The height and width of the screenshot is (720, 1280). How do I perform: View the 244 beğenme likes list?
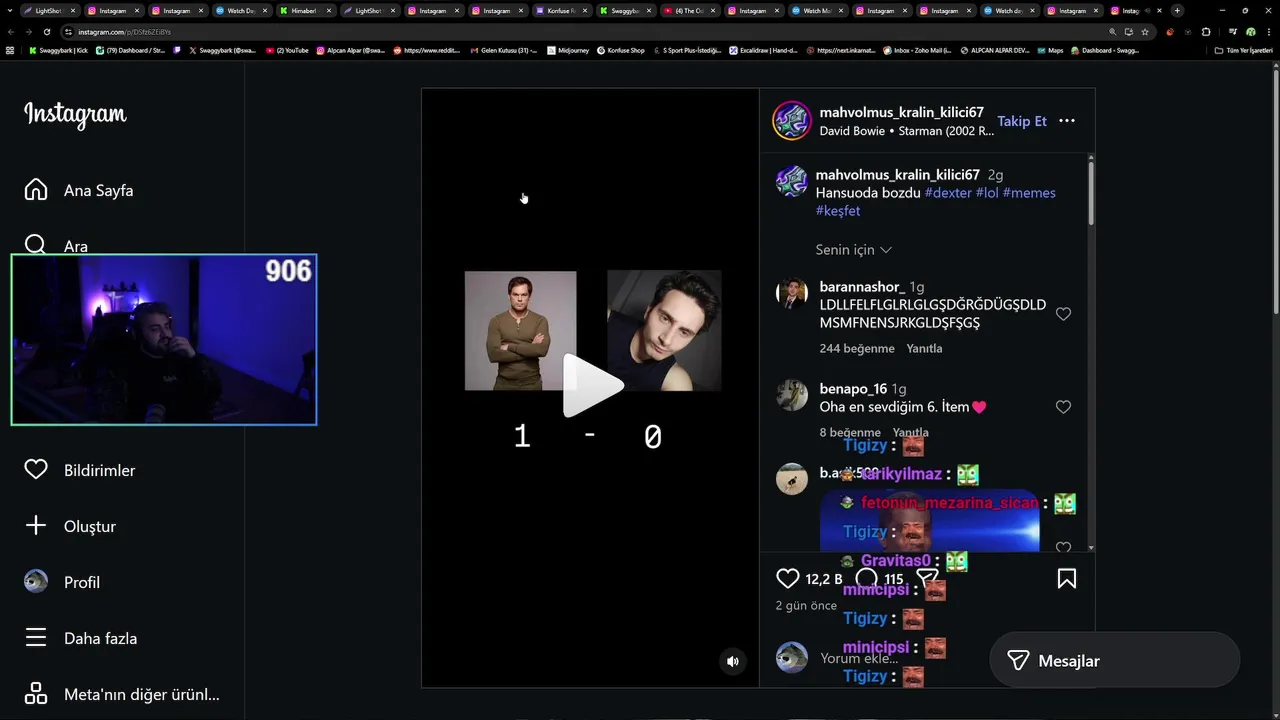pos(857,348)
